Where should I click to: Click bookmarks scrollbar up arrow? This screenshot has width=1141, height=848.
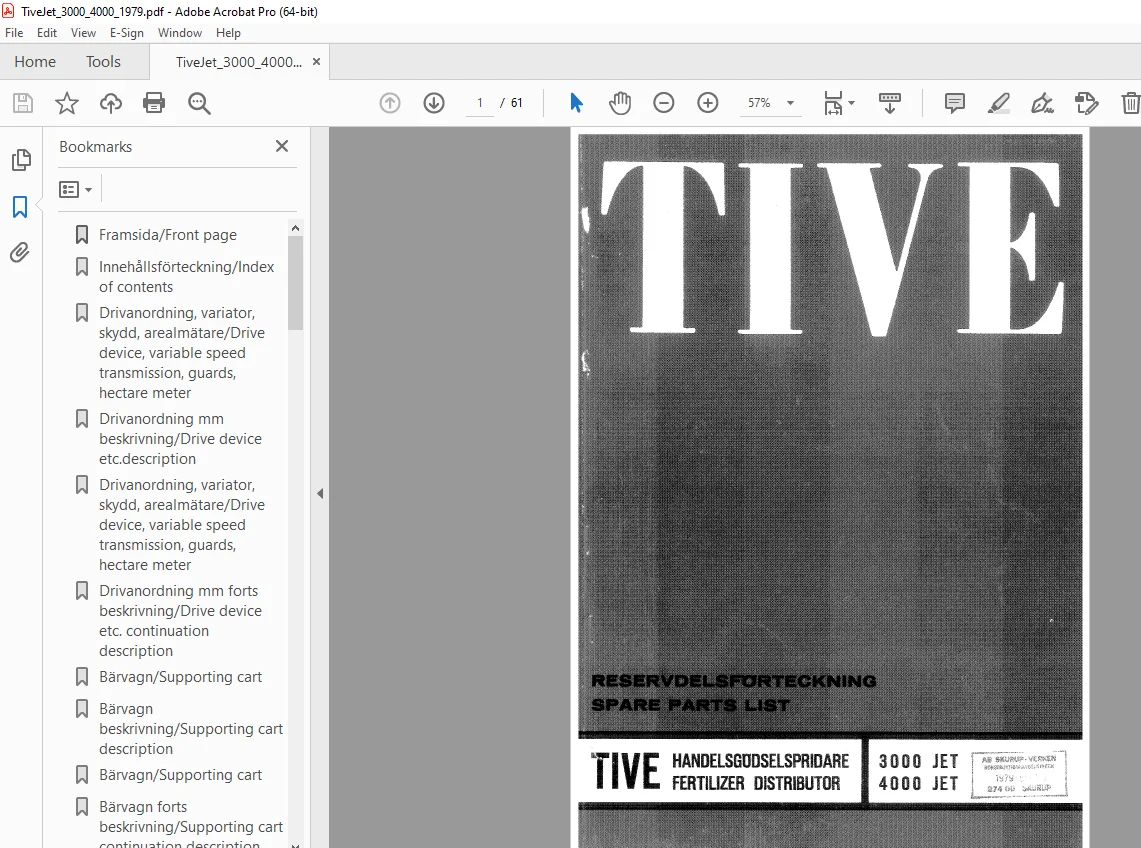click(x=295, y=228)
